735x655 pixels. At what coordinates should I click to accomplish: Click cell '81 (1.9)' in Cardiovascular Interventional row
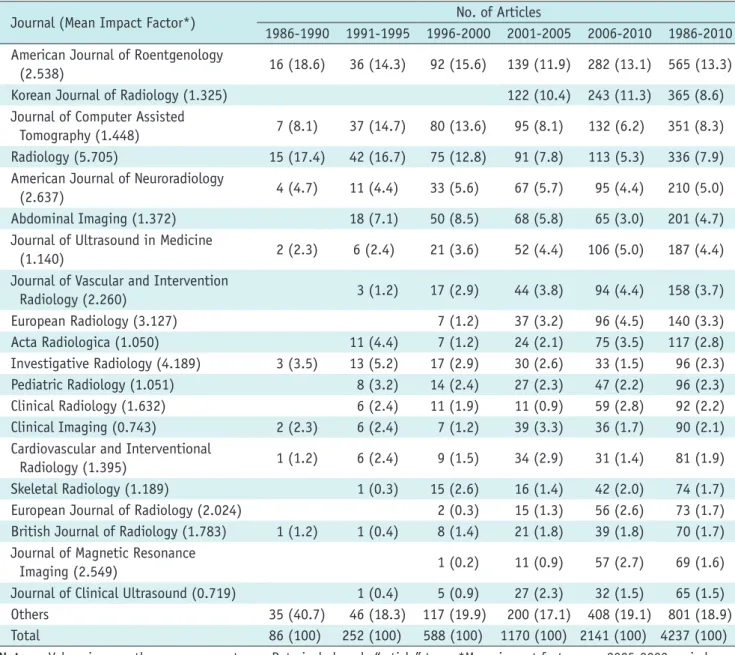(700, 459)
